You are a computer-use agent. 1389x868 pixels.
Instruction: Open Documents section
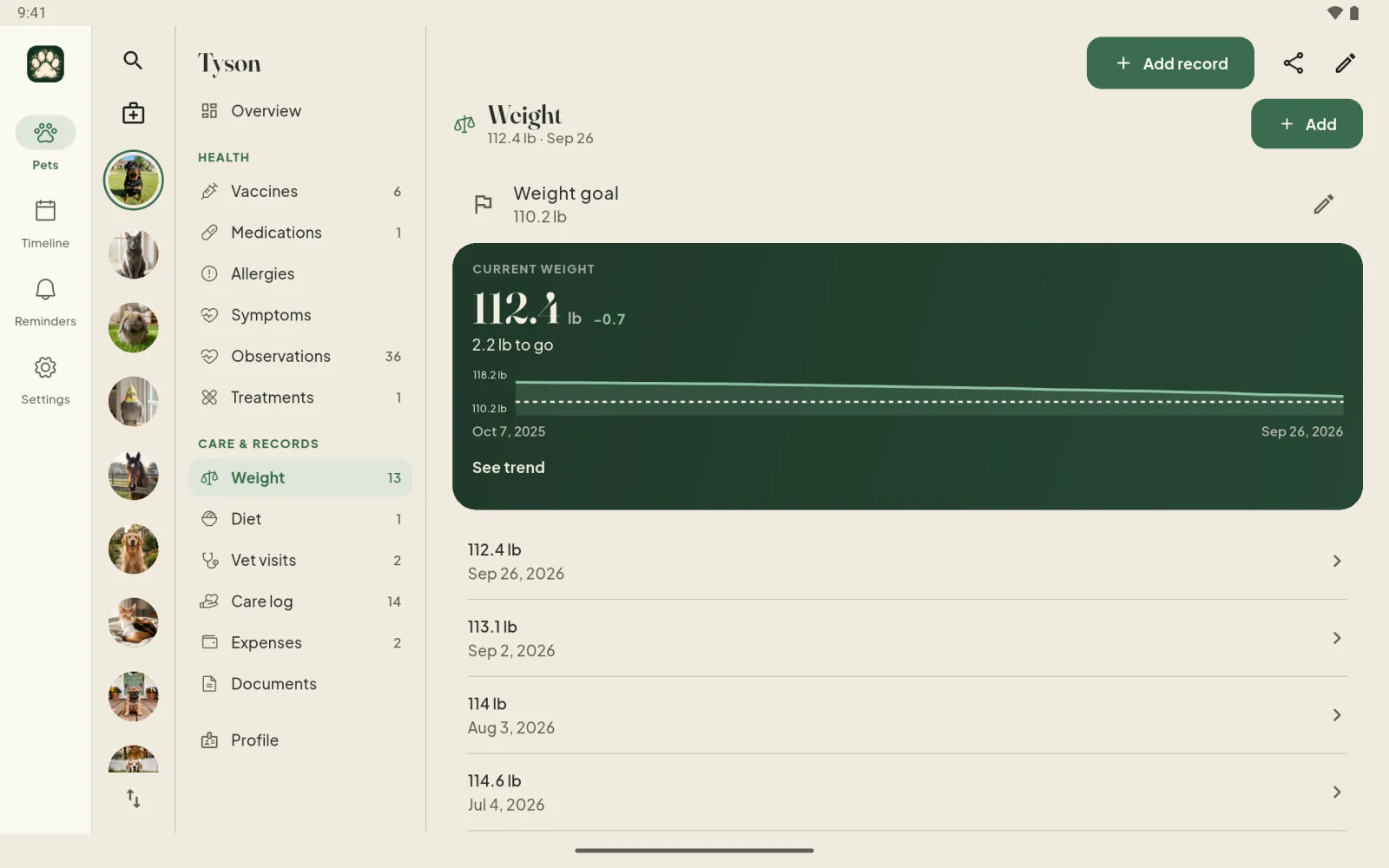(x=300, y=684)
